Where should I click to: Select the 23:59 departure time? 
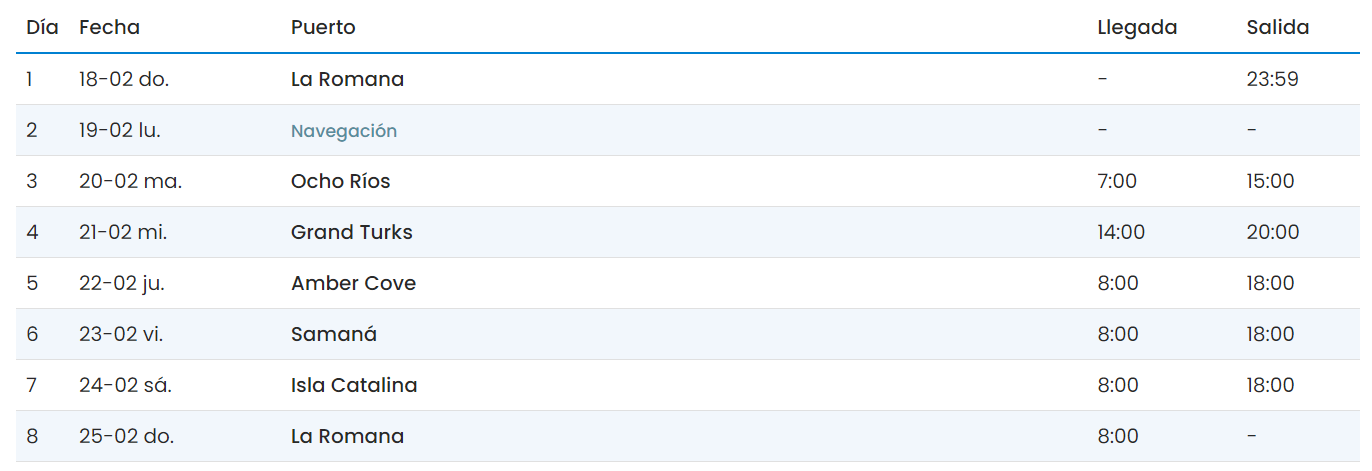point(1272,79)
